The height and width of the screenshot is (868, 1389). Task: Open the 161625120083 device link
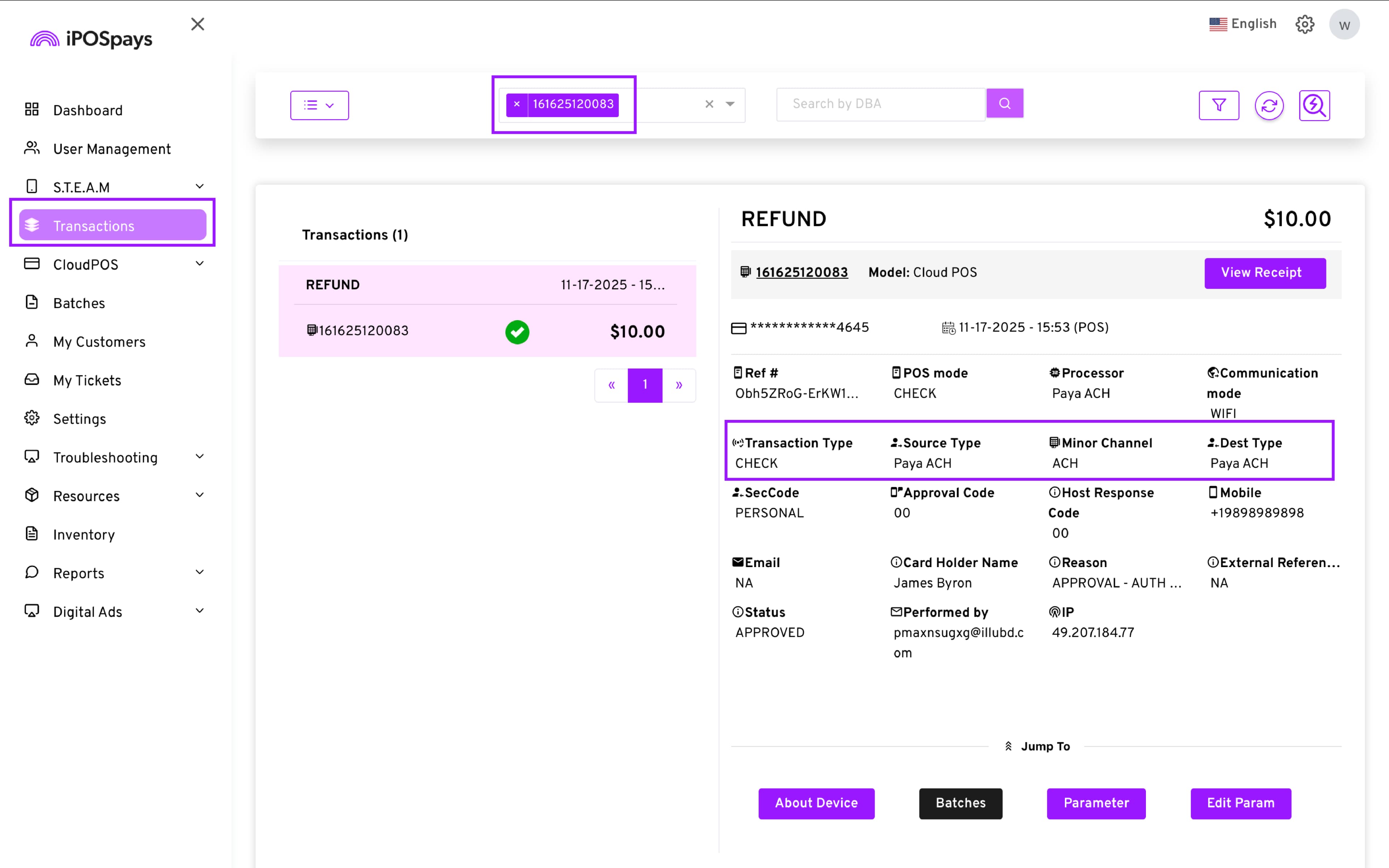pos(801,273)
